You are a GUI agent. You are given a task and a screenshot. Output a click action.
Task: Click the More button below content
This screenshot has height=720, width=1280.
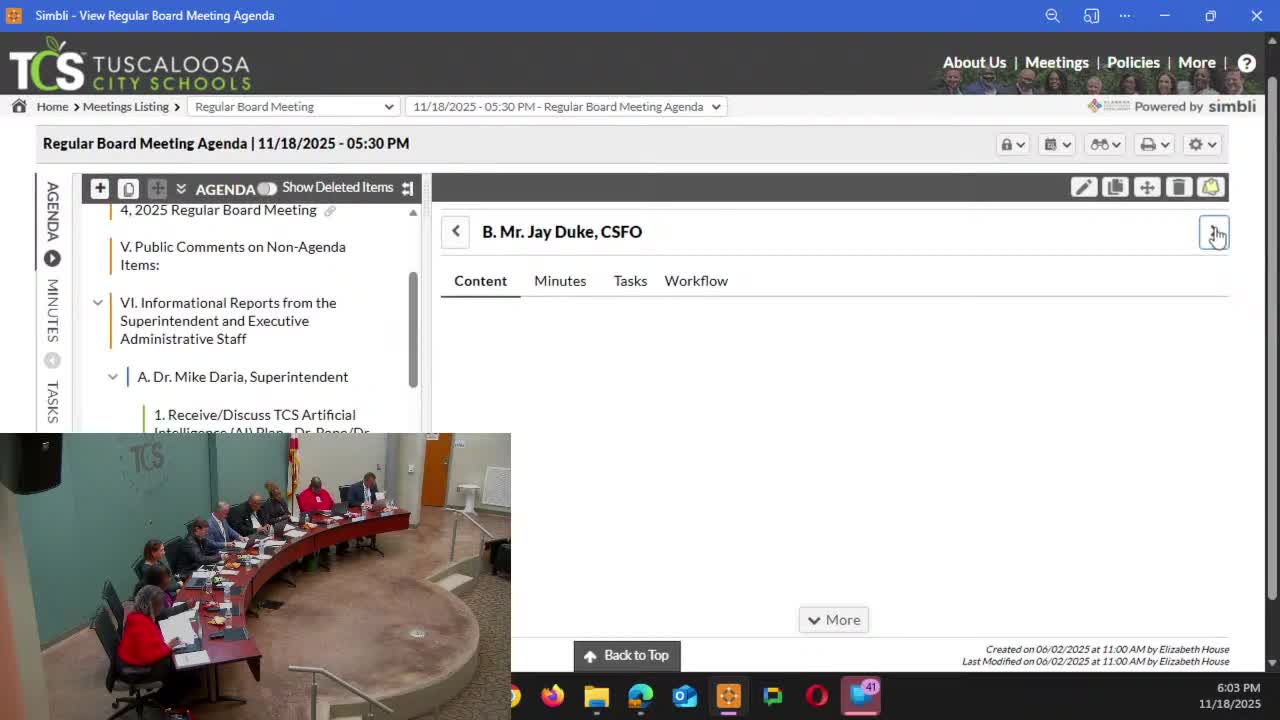pyautogui.click(x=833, y=620)
